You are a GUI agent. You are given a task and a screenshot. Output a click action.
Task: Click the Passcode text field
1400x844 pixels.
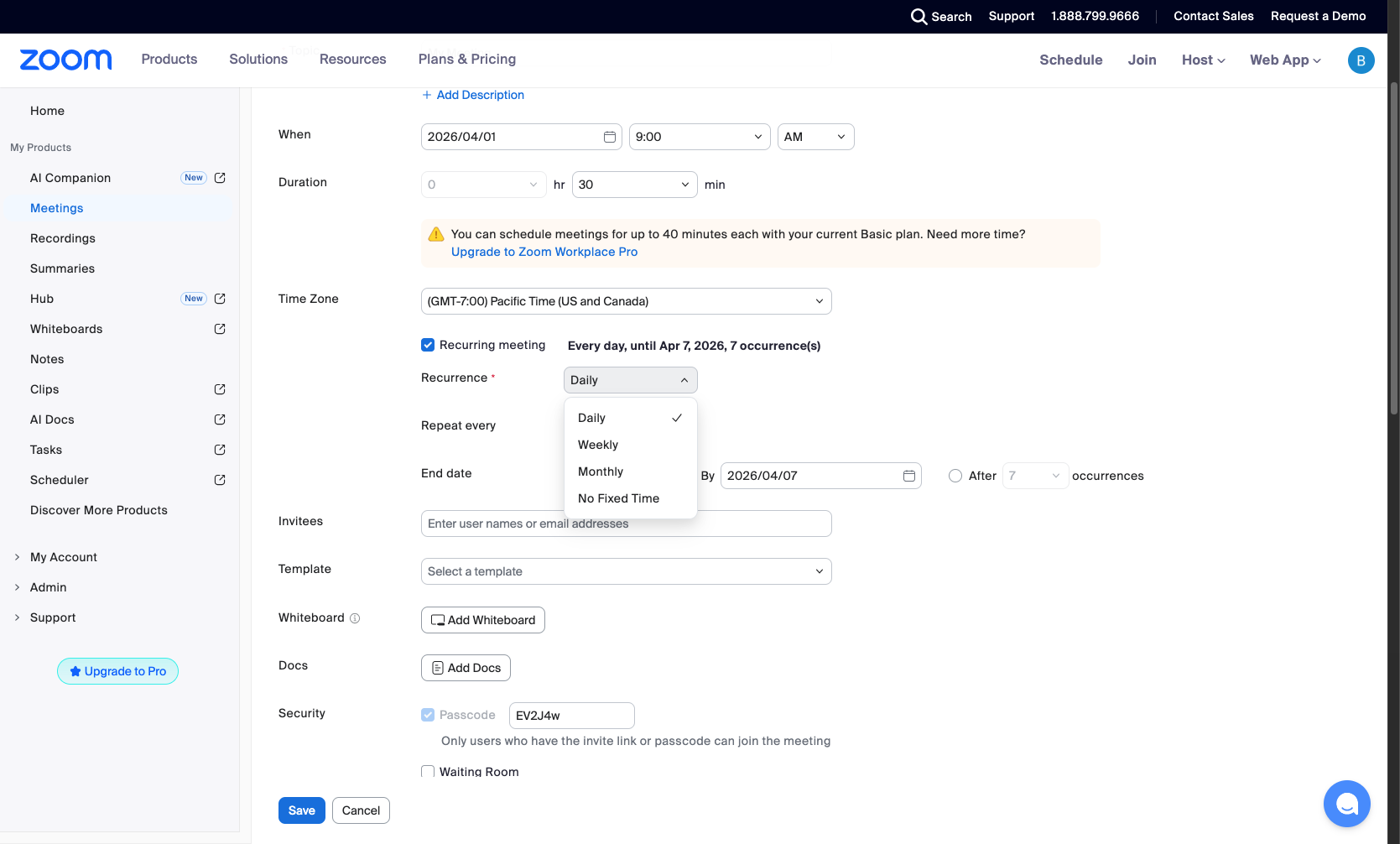tap(572, 716)
